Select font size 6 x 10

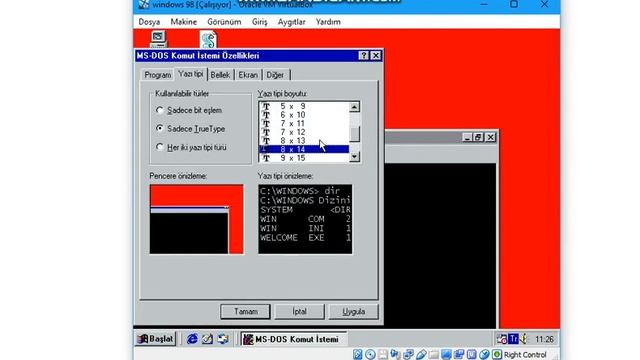pyautogui.click(x=304, y=115)
